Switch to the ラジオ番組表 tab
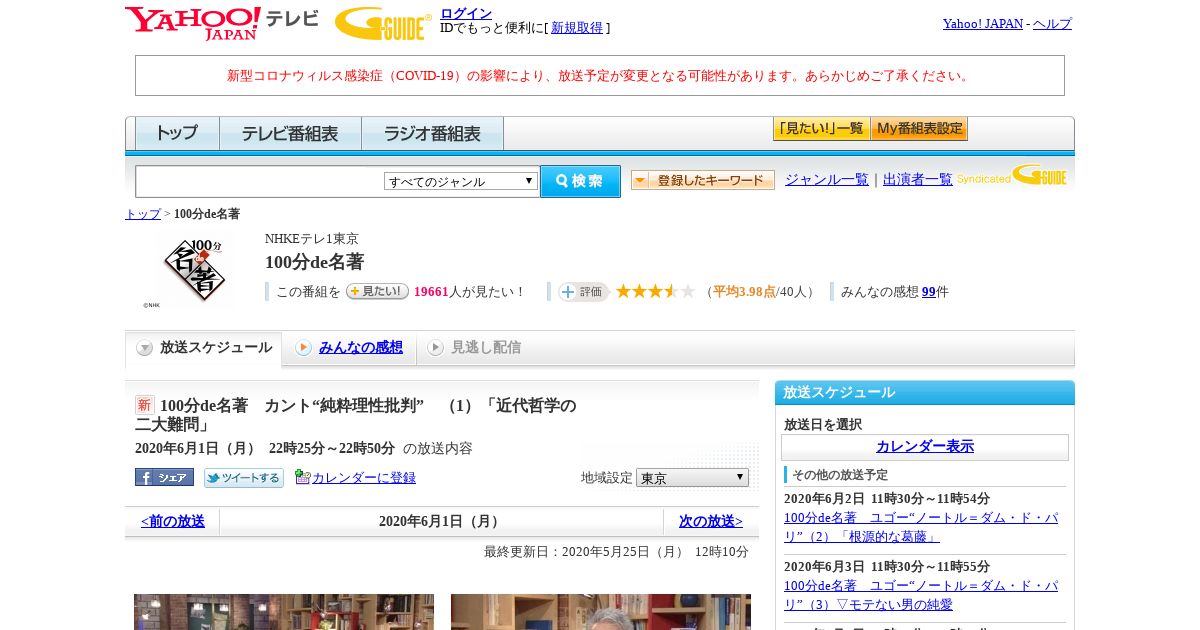 point(433,133)
